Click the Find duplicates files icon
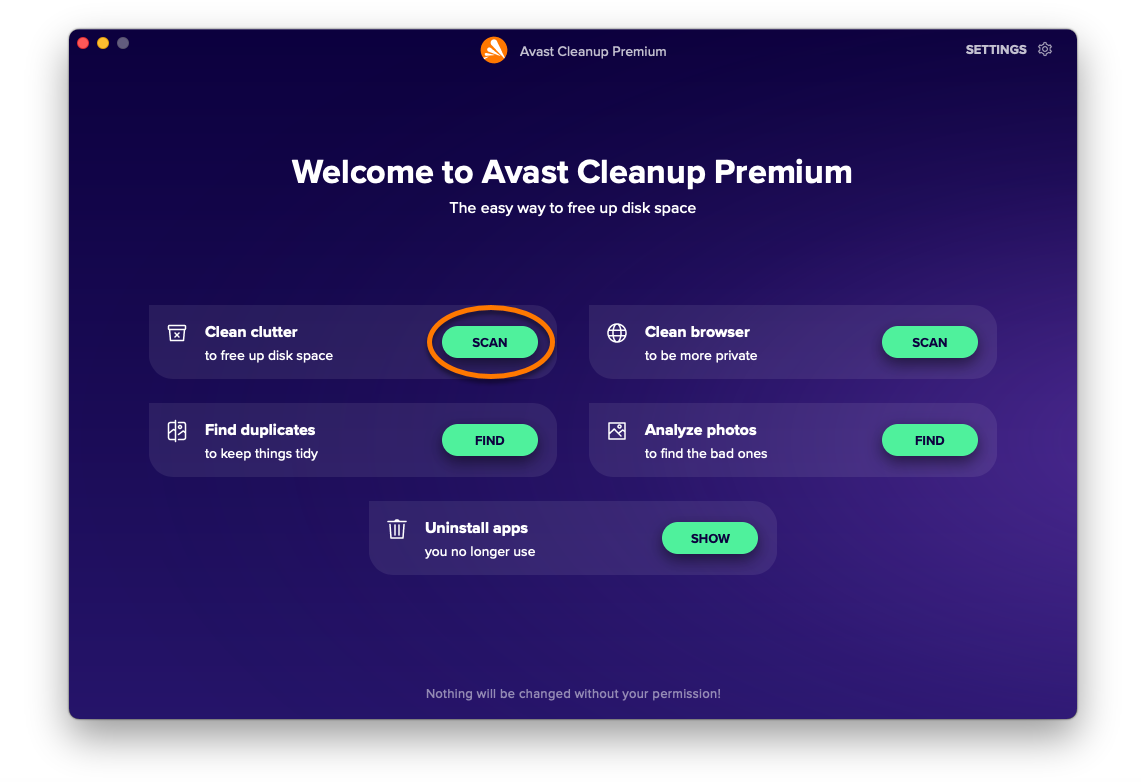 tap(177, 431)
